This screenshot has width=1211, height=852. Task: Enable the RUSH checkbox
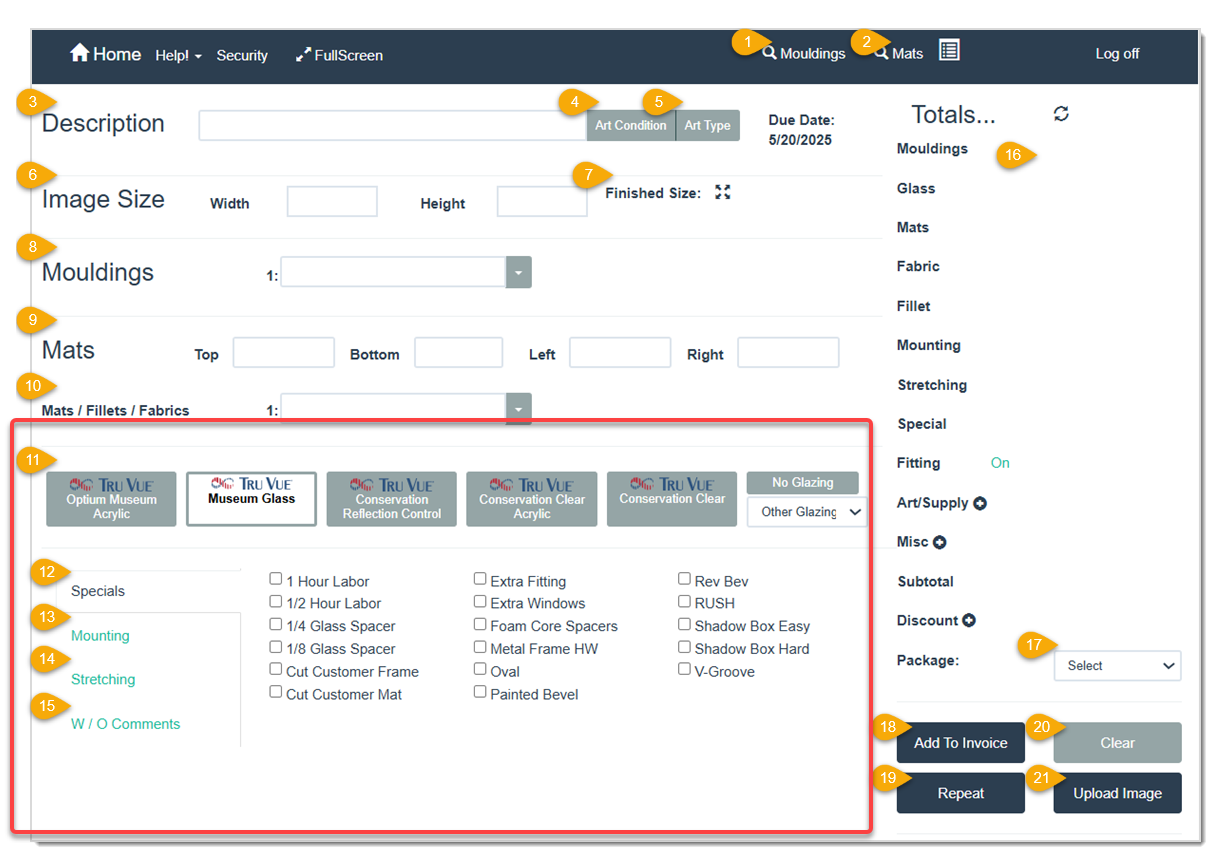(684, 602)
